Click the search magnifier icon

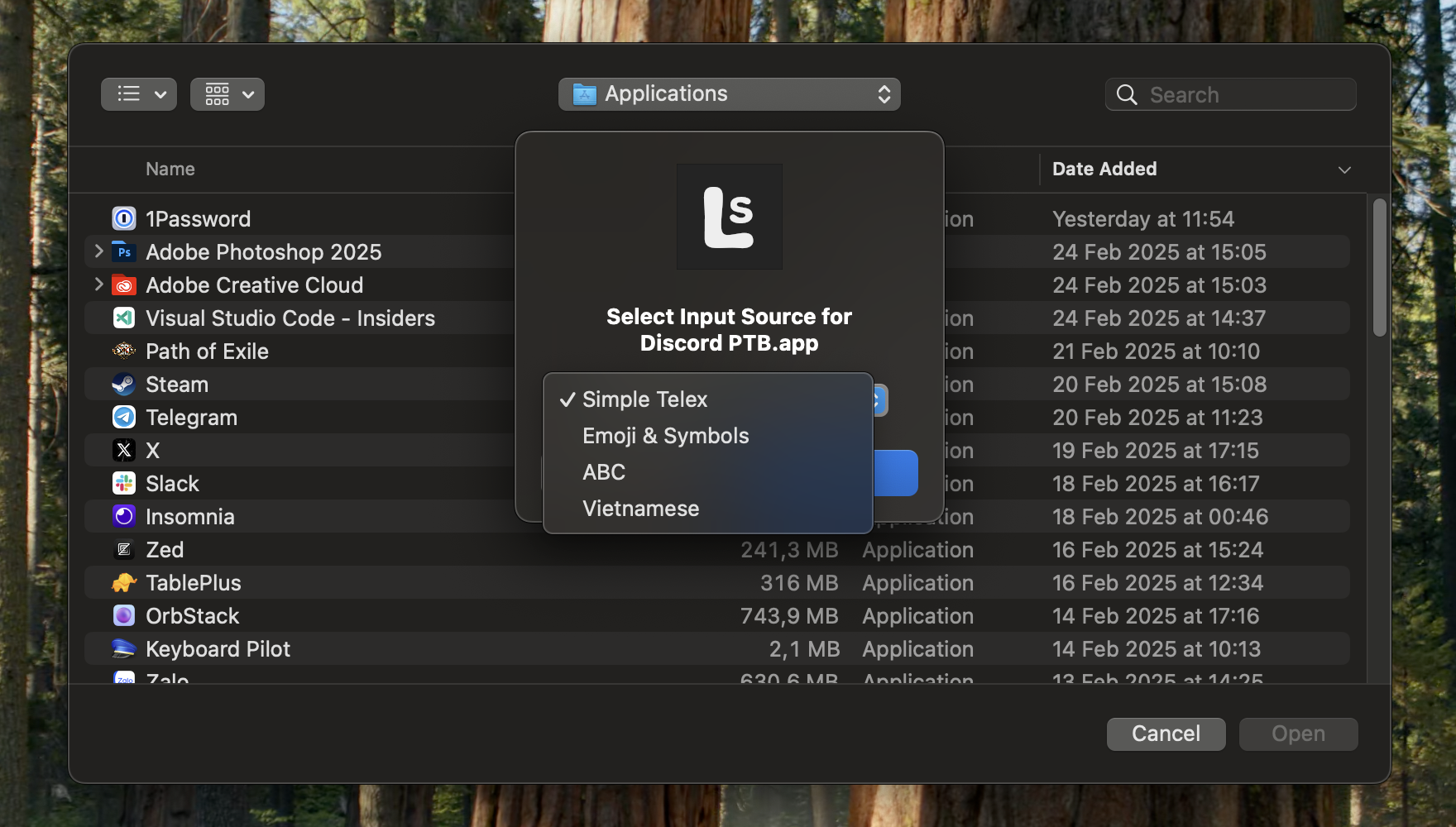coord(1127,95)
